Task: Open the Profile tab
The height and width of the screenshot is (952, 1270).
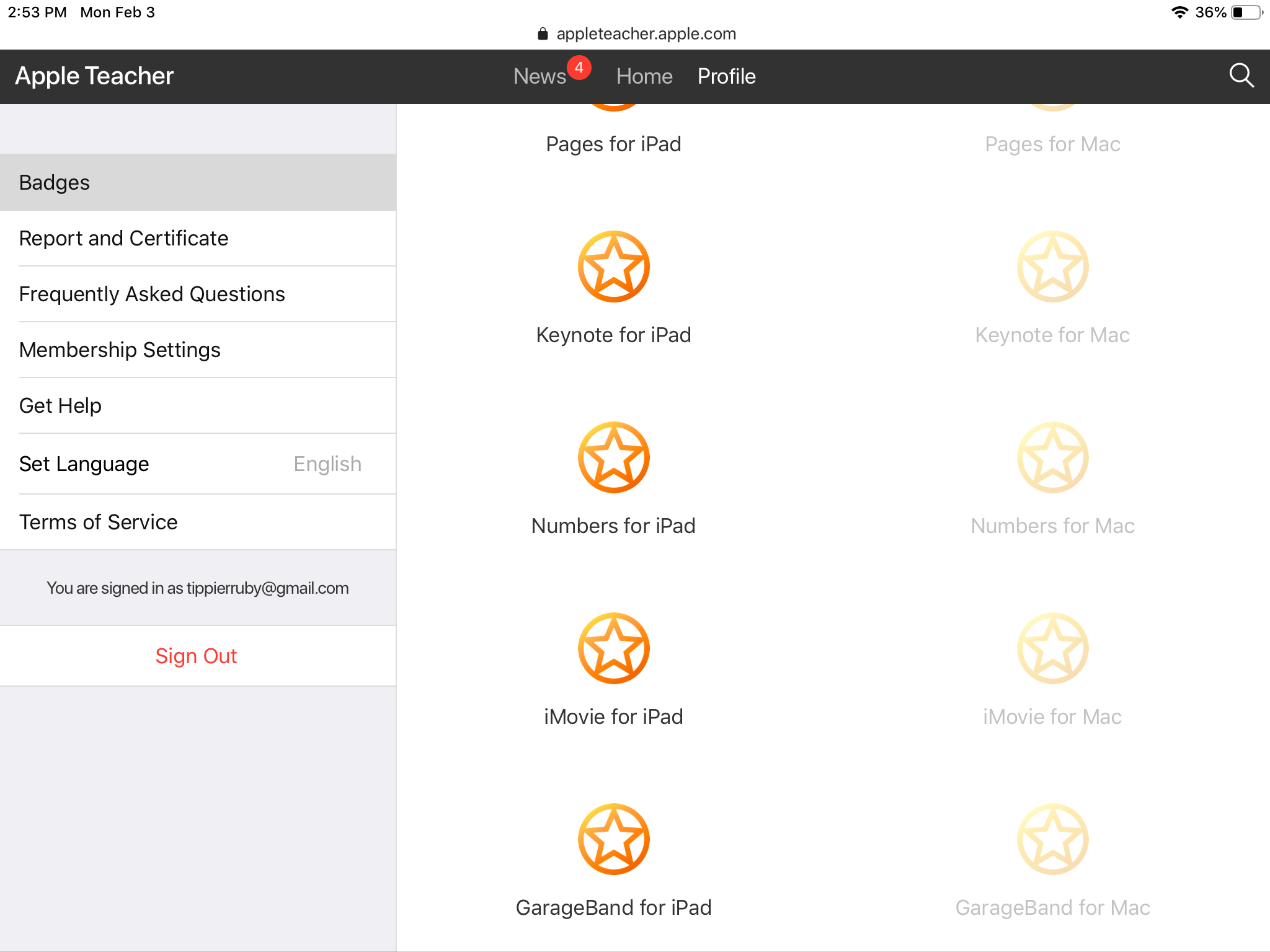Action: tap(726, 76)
